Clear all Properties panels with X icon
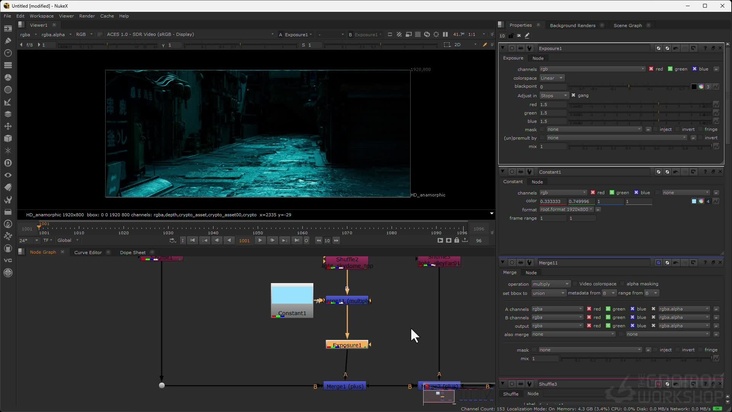Viewport: 732px width, 412px height. point(519,35)
